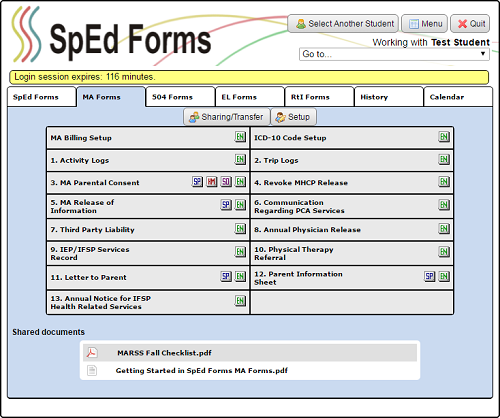Screen dimensions: 500x418
Task: Click the 12. Parent Information Sheet label
Action: tap(298, 278)
